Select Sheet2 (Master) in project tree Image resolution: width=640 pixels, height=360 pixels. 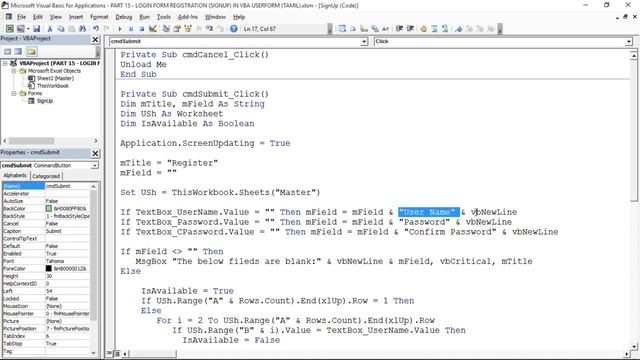point(56,78)
